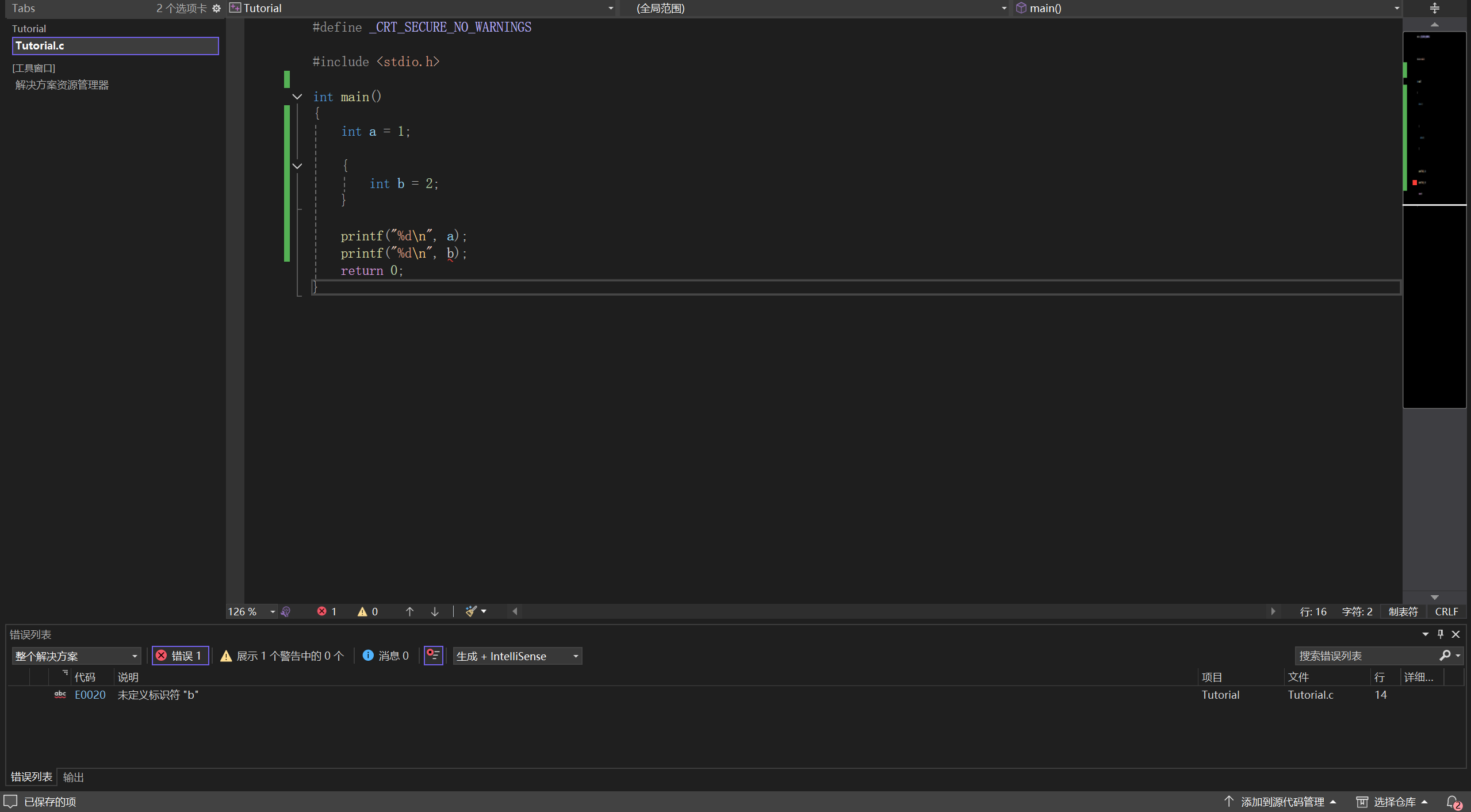Click the left arrow of the horizontal scrollbar
Viewport: 1471px width, 812px height.
(x=515, y=611)
